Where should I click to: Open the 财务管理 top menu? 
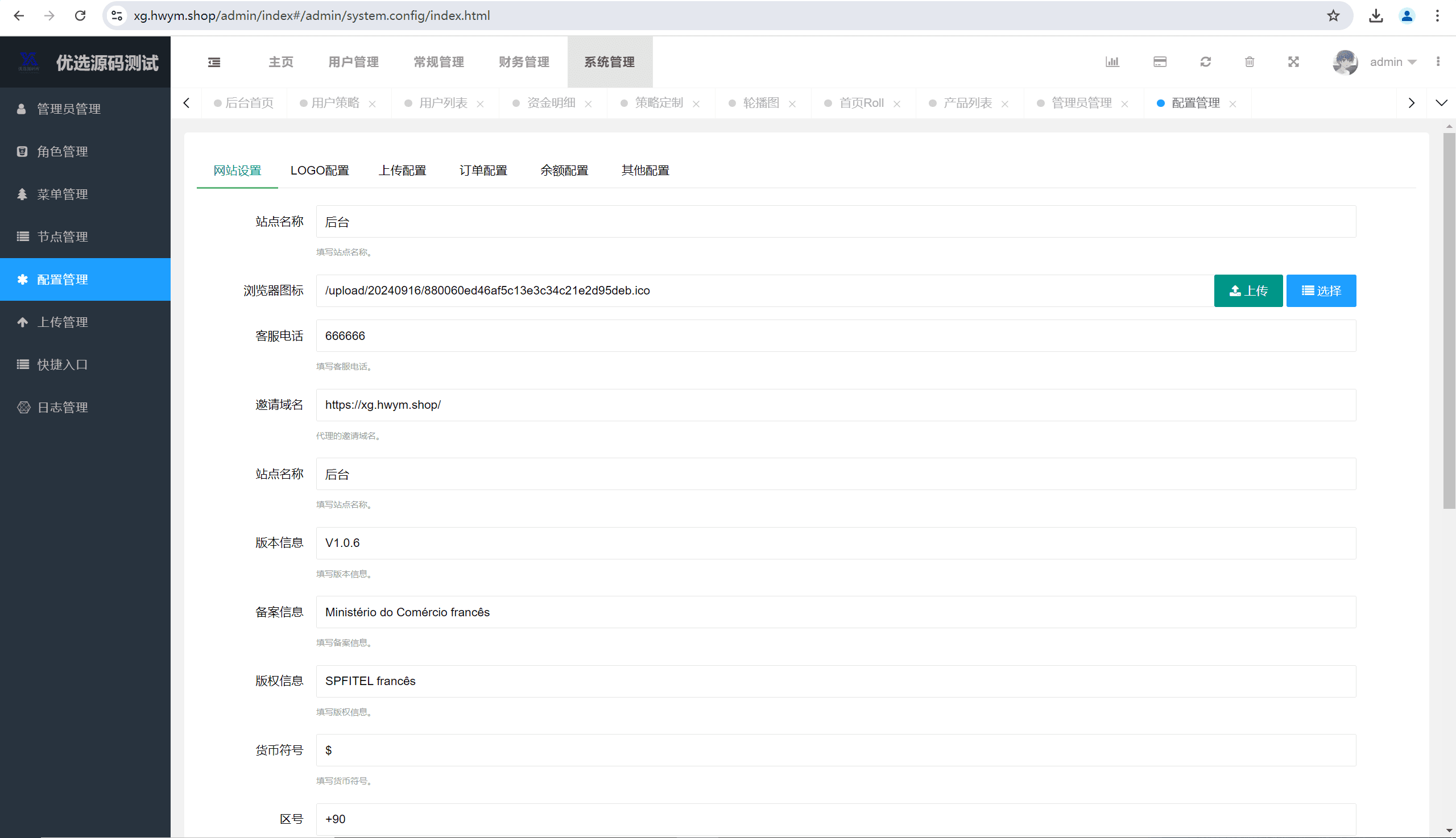click(x=524, y=62)
